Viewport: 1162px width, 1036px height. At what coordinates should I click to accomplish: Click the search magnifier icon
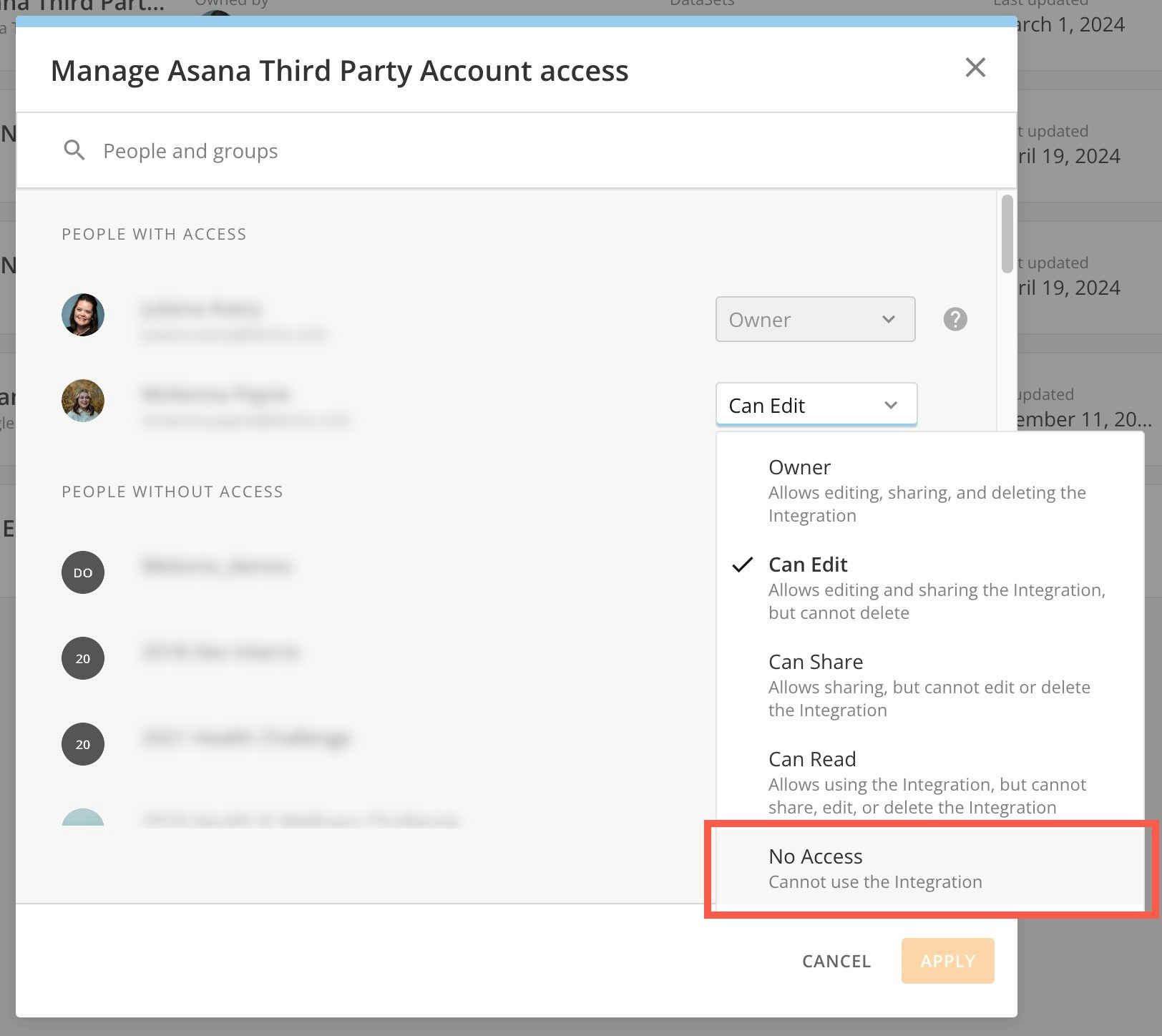(74, 150)
